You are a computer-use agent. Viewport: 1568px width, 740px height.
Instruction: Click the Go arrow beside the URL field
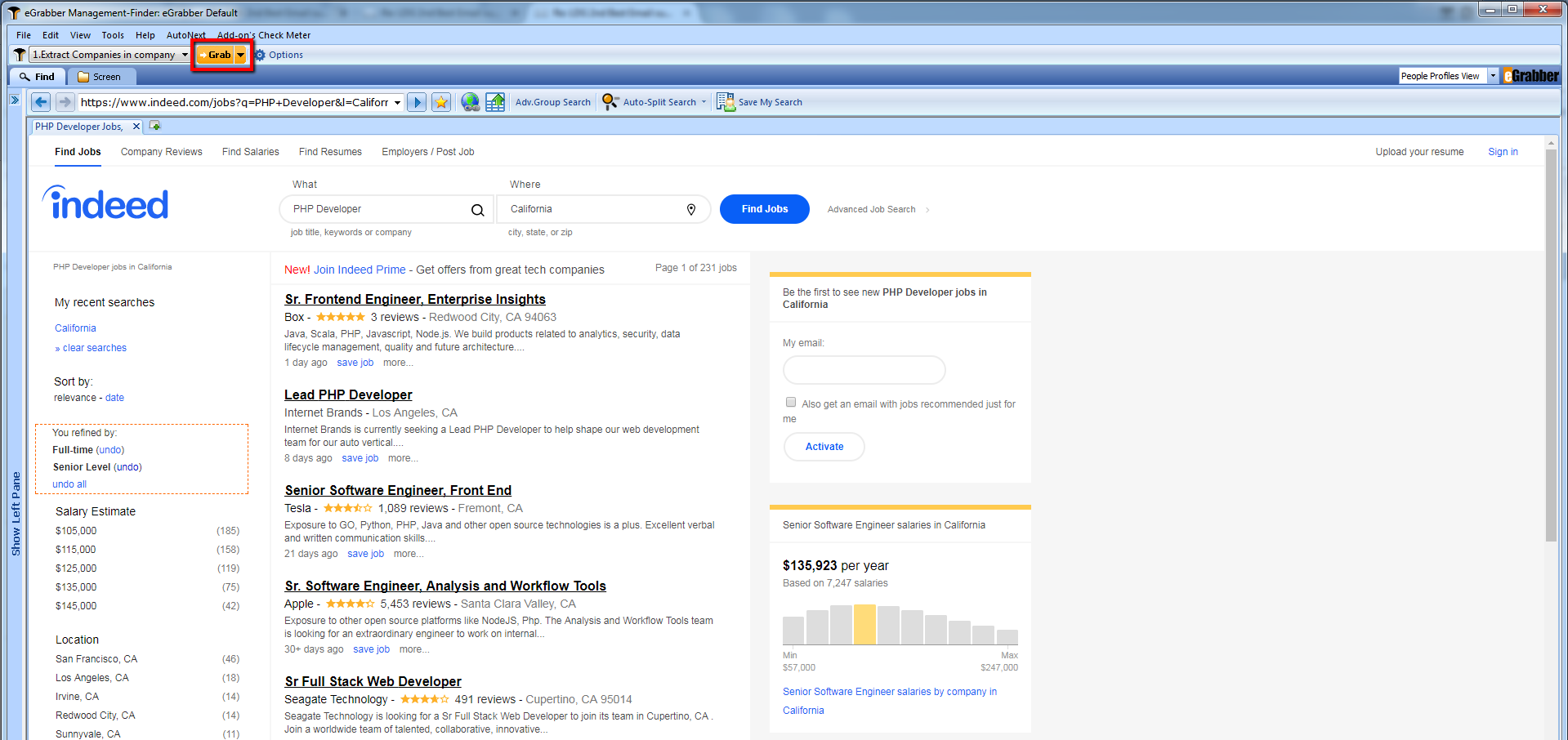coord(417,102)
